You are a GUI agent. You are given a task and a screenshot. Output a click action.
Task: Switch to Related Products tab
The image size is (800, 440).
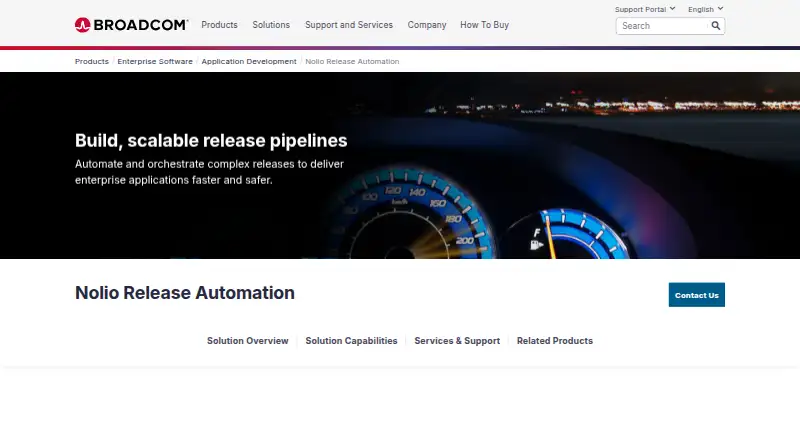pos(555,340)
